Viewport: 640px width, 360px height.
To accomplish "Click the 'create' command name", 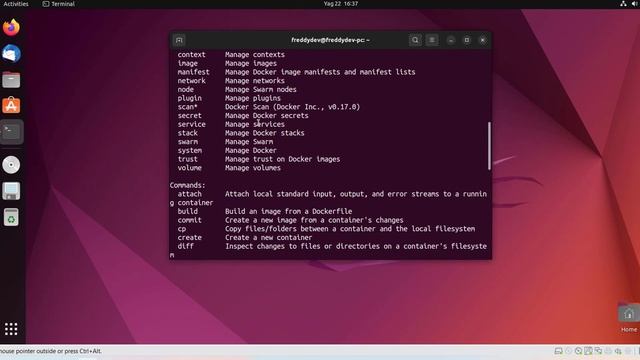I will 189,238.
